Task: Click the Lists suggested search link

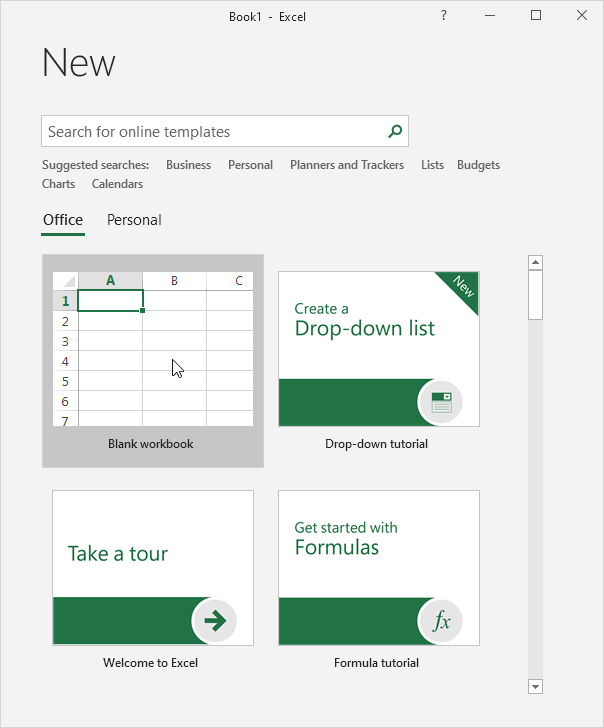Action: 432,165
